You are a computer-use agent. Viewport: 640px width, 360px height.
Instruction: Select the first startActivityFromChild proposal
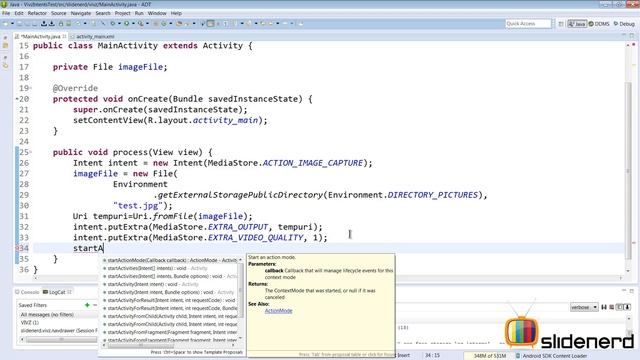[x=170, y=316]
